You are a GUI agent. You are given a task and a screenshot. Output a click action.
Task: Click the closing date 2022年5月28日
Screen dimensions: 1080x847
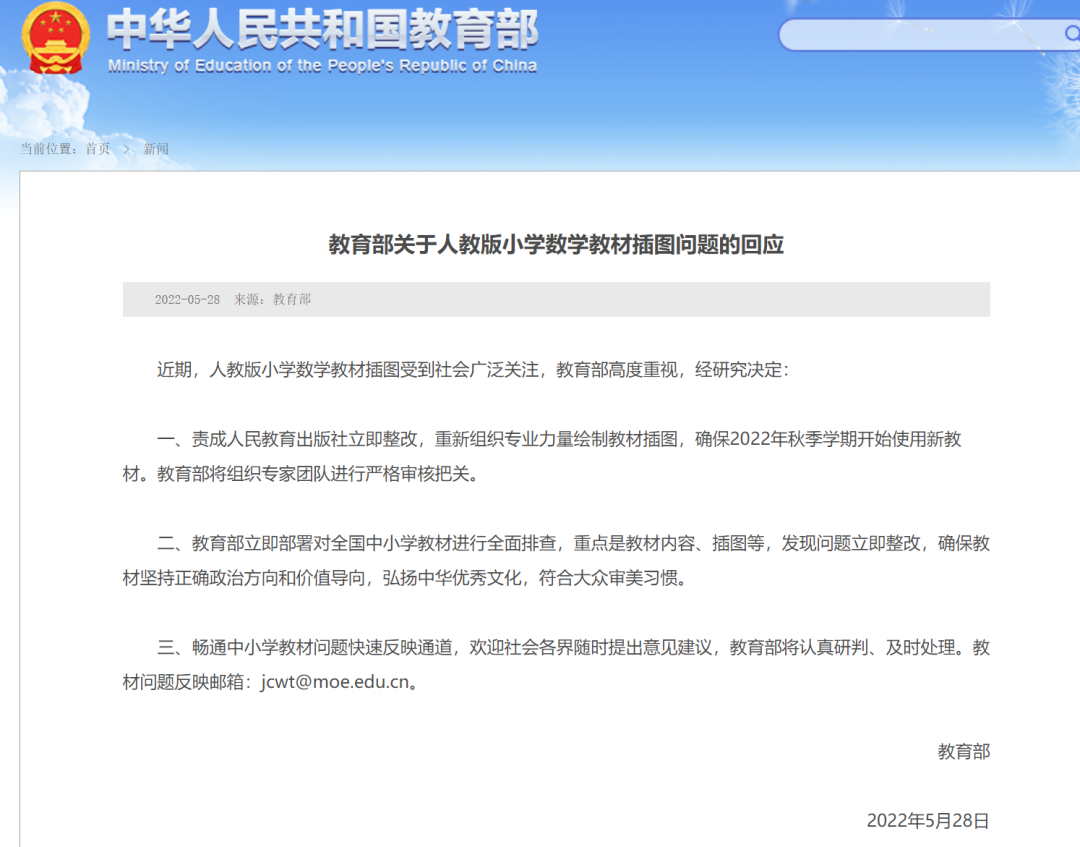[x=928, y=821]
